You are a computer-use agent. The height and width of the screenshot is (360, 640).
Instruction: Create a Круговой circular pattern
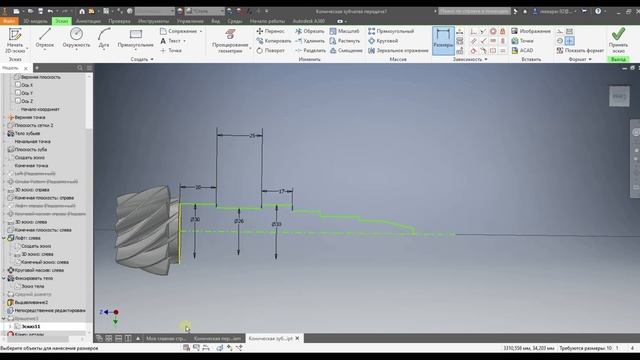tap(383, 41)
